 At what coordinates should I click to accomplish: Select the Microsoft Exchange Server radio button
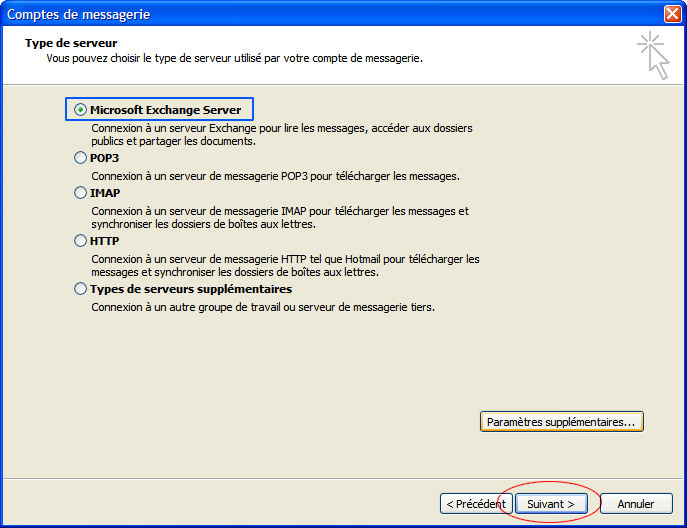coord(80,110)
